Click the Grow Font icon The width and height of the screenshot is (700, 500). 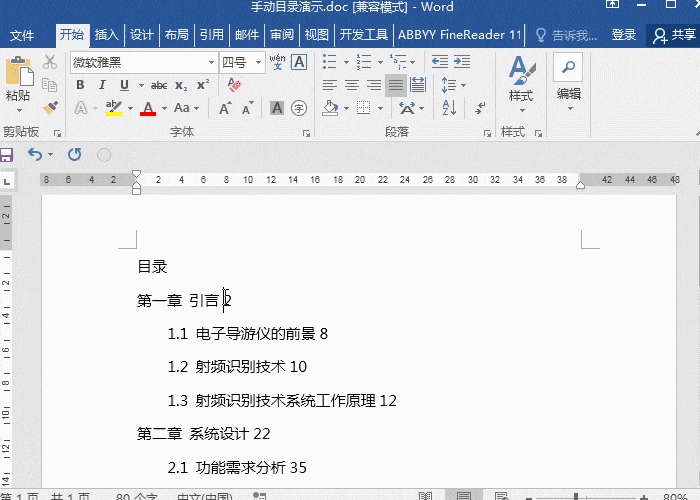click(x=225, y=108)
